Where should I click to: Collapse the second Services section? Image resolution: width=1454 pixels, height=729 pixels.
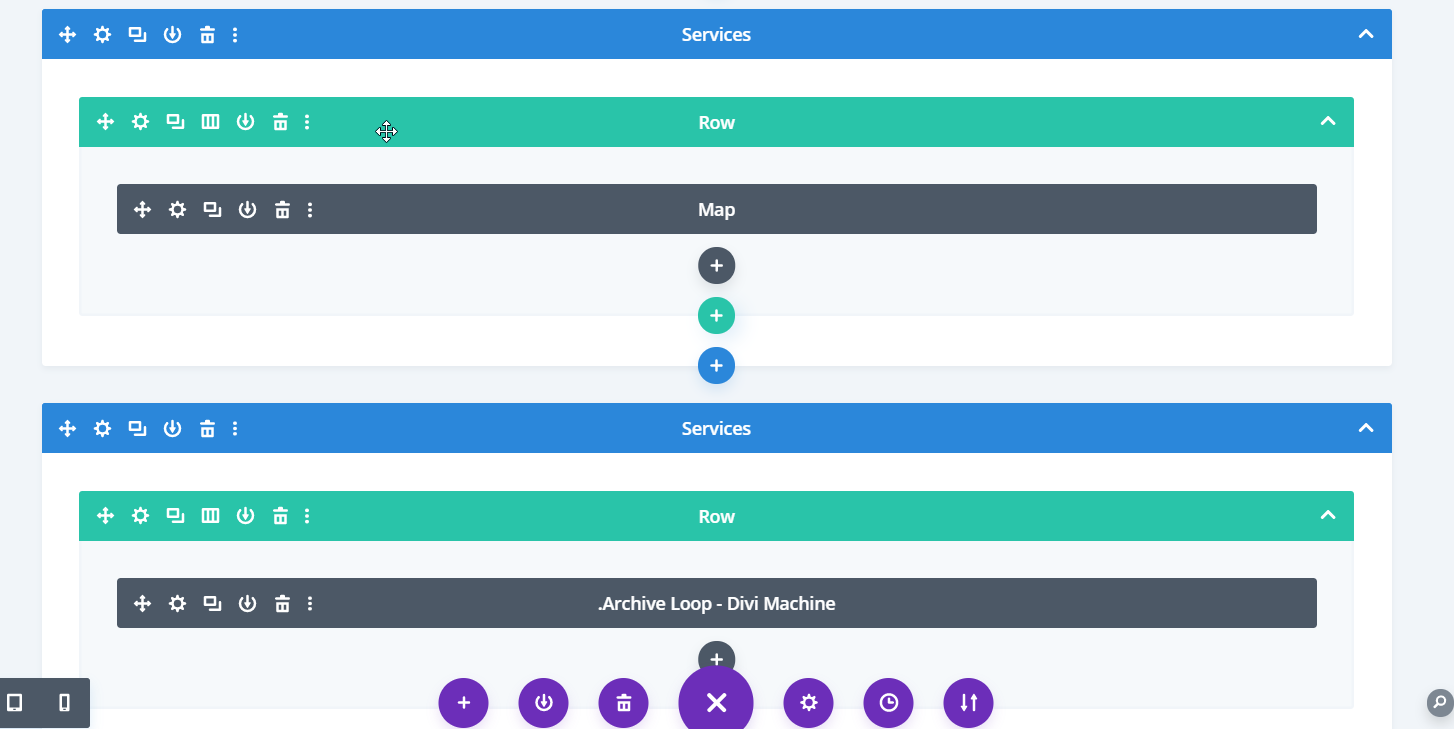[x=1365, y=428]
